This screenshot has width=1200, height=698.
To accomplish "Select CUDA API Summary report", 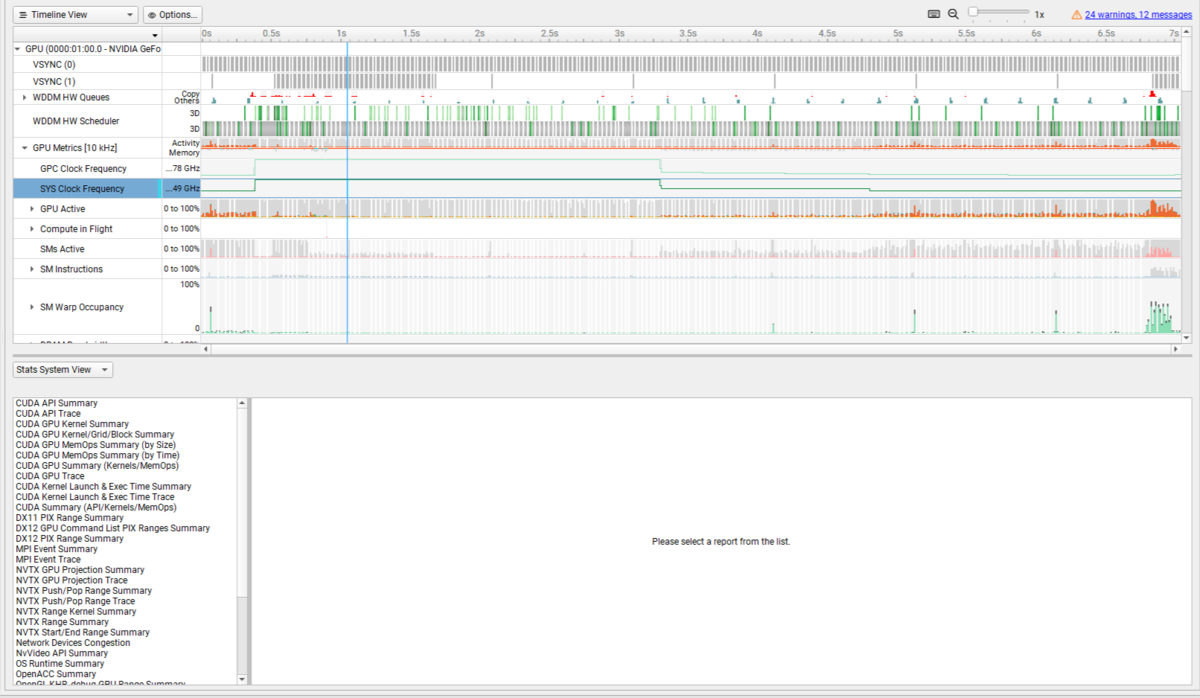I will tap(56, 403).
